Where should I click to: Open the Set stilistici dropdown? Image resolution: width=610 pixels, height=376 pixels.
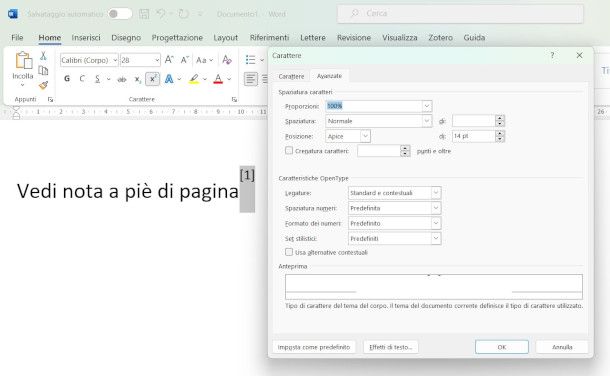[x=436, y=238]
